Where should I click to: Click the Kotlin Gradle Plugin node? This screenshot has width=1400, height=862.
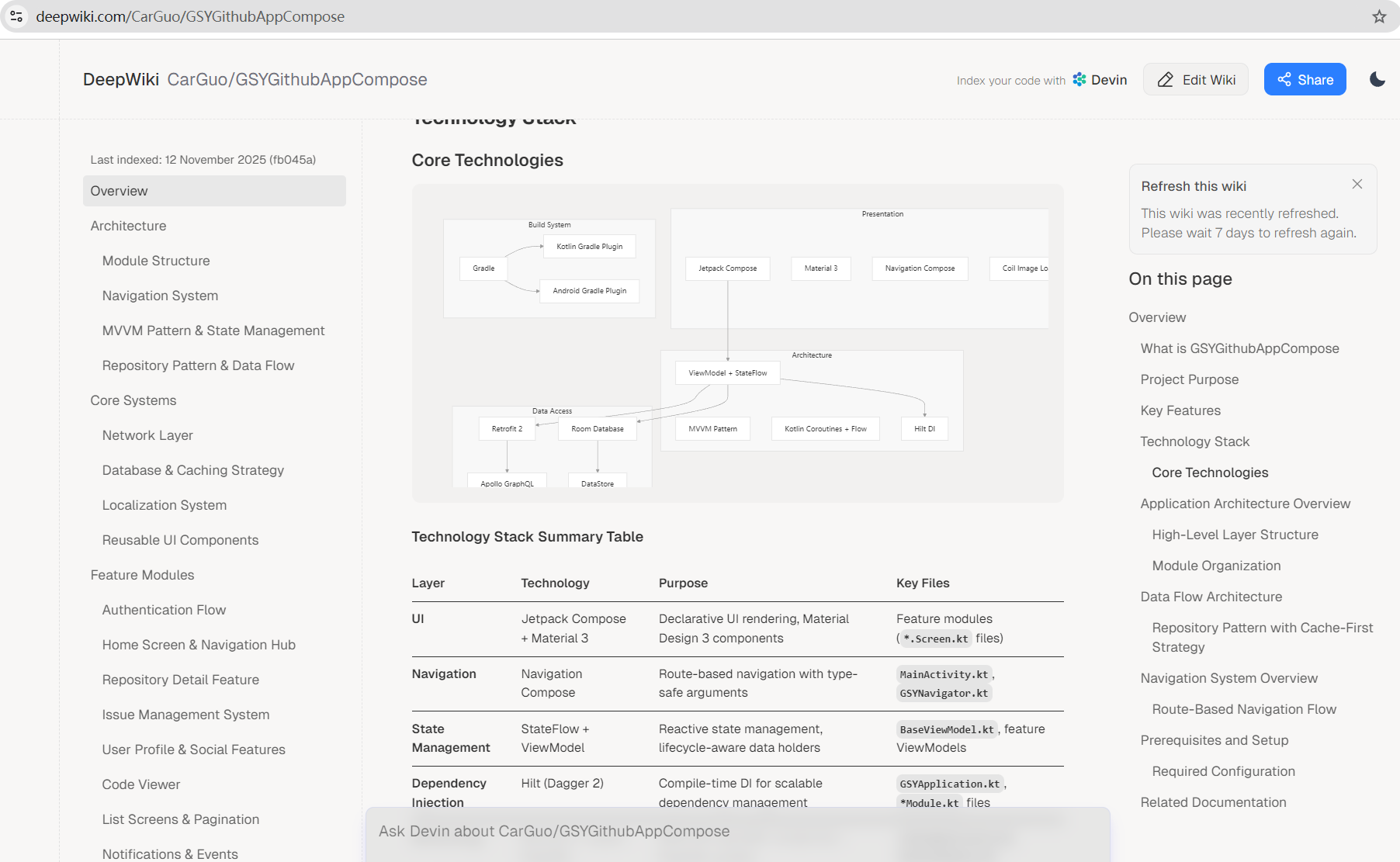589,247
